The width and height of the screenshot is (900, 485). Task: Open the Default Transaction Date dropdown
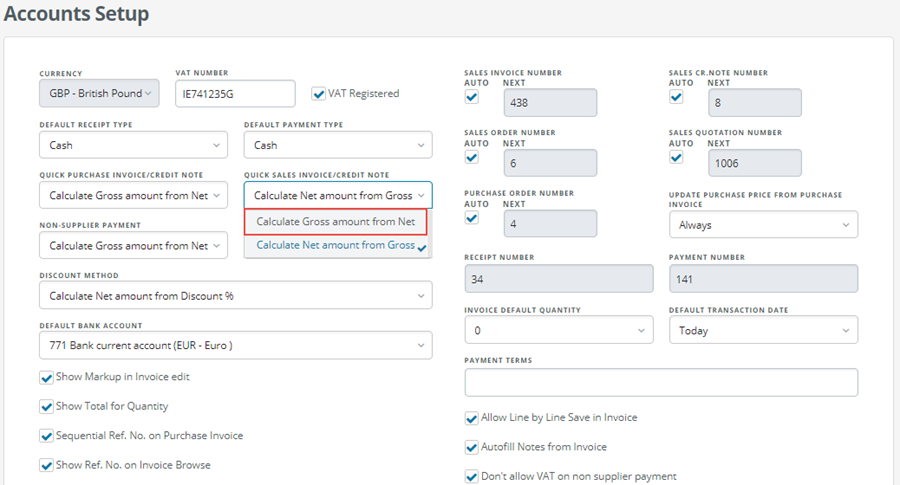(x=763, y=330)
